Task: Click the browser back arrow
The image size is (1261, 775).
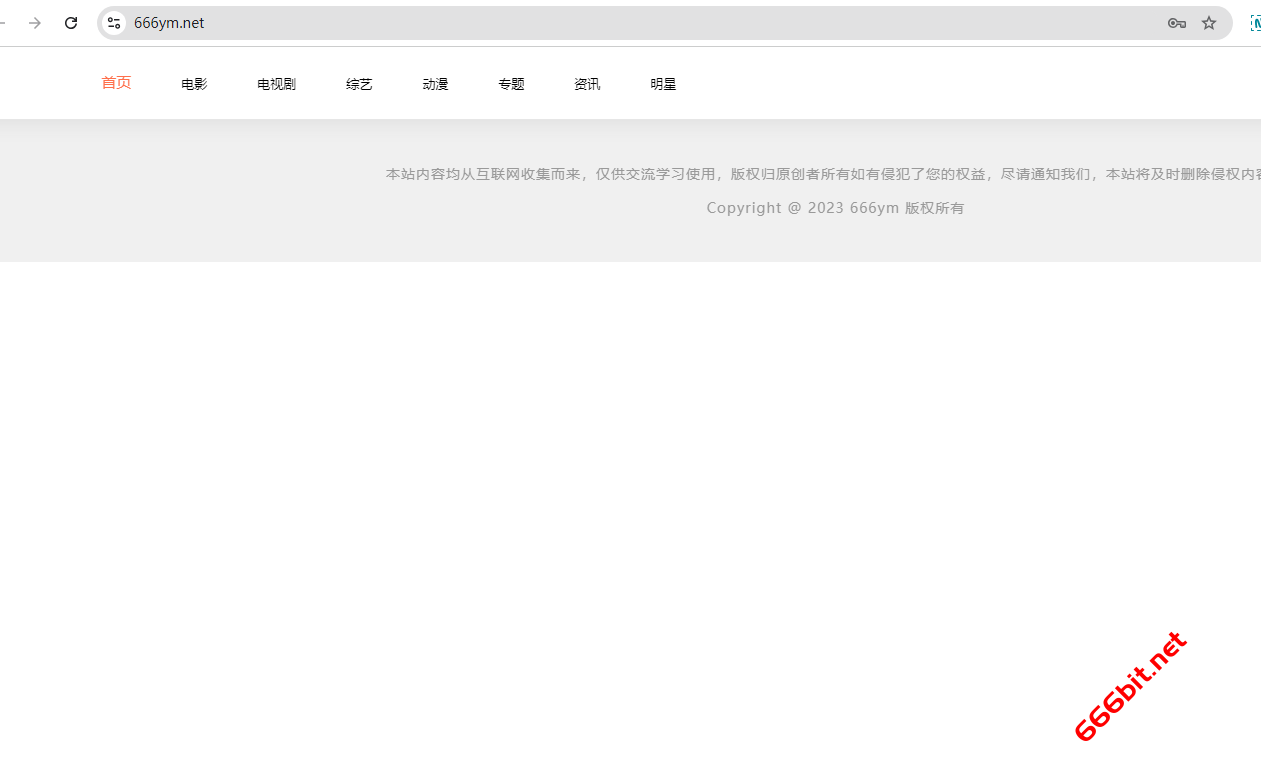Action: coord(3,23)
